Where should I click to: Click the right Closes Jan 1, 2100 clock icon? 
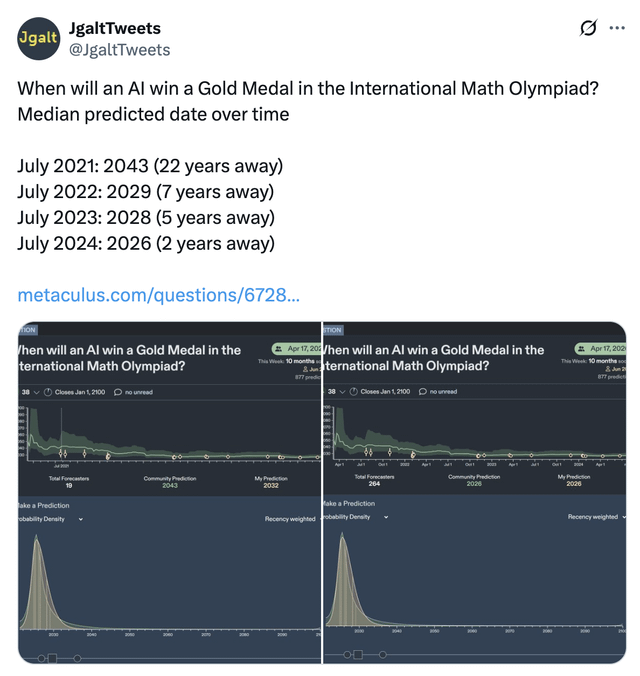(353, 391)
